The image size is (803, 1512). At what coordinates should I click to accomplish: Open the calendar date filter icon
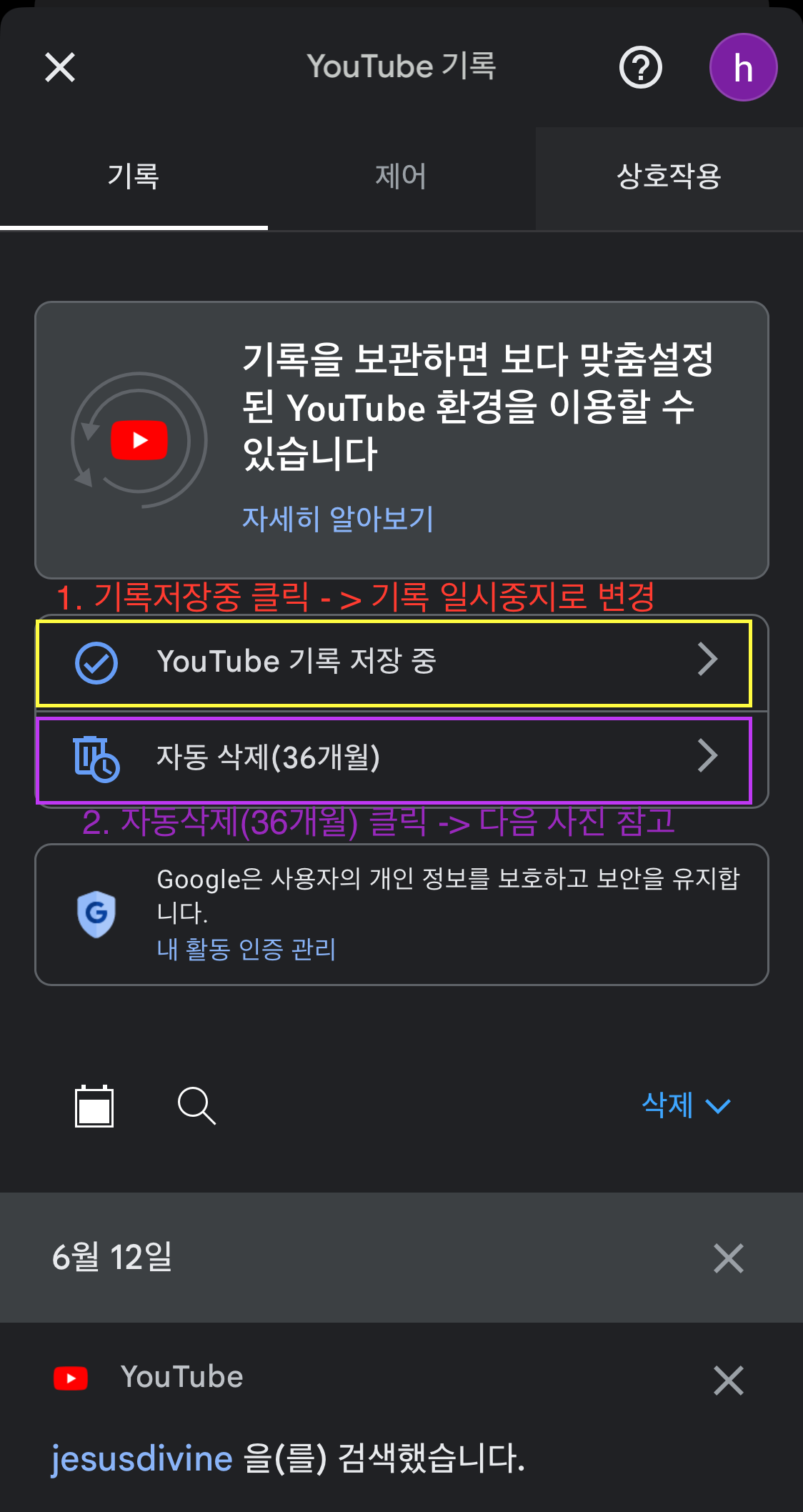[94, 1106]
